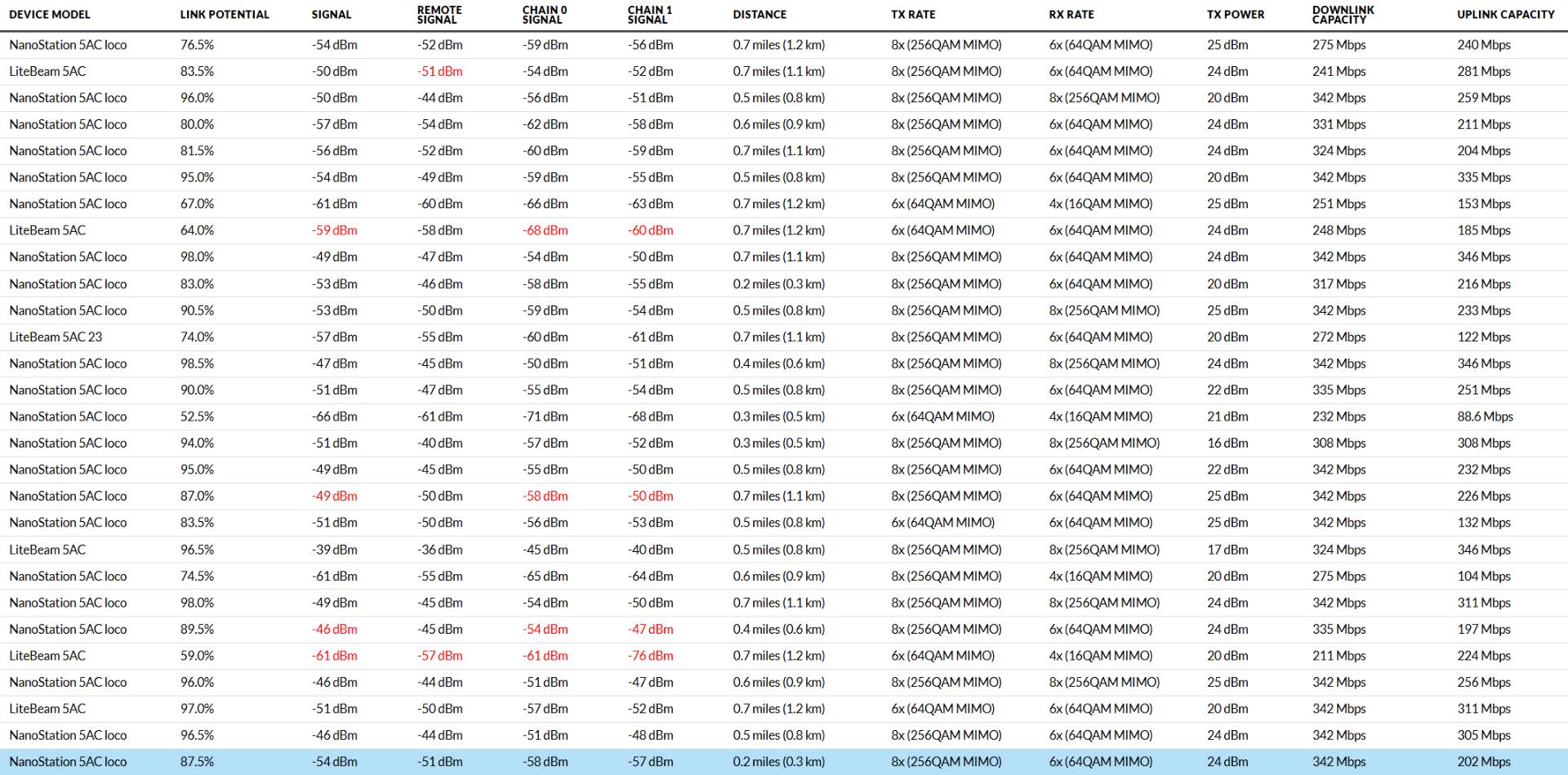Click the 87.0% link potential value
The image size is (1568, 775).
tap(197, 497)
